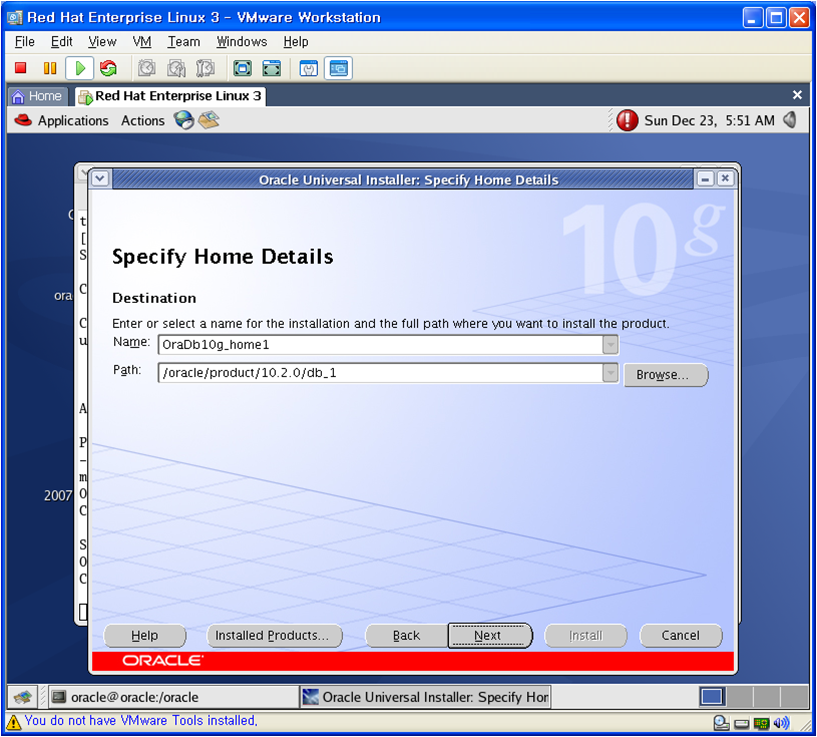Launch the email client panel icon

(209, 120)
